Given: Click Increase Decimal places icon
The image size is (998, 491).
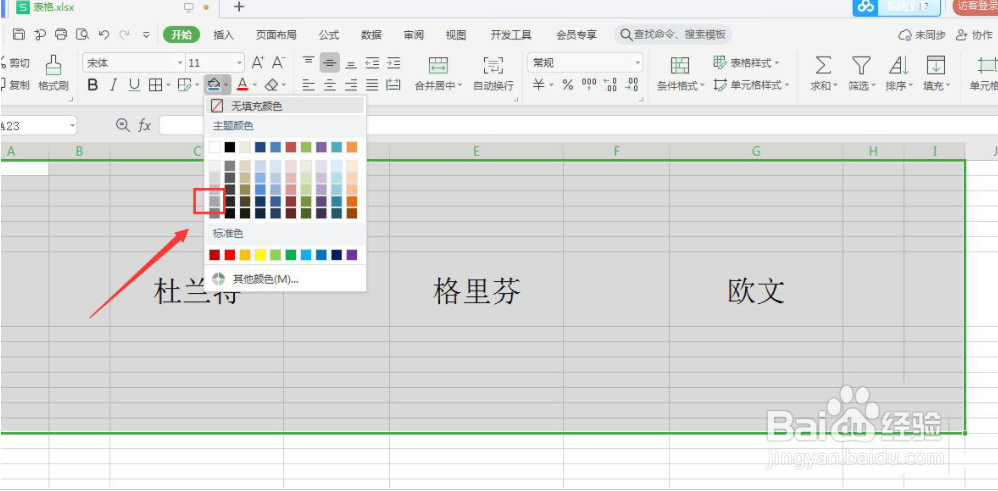Looking at the screenshot, I should pyautogui.click(x=610, y=85).
